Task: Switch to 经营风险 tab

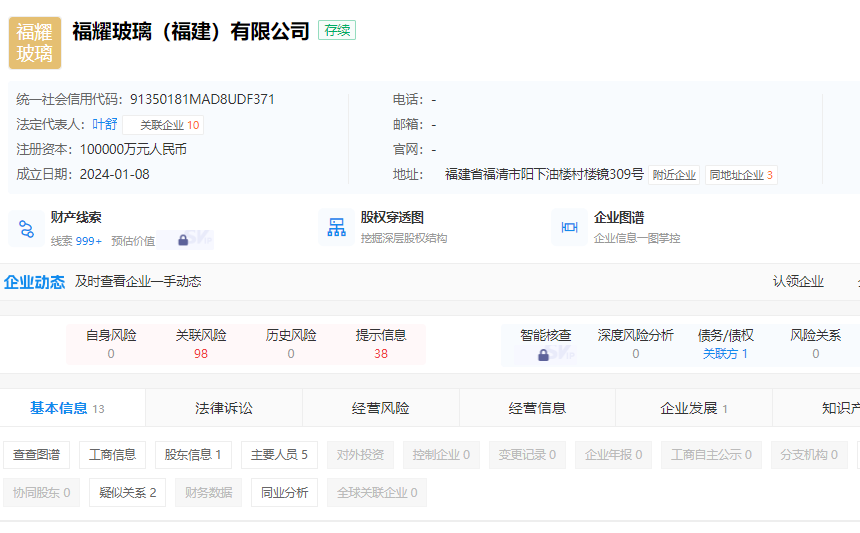Action: click(x=381, y=408)
